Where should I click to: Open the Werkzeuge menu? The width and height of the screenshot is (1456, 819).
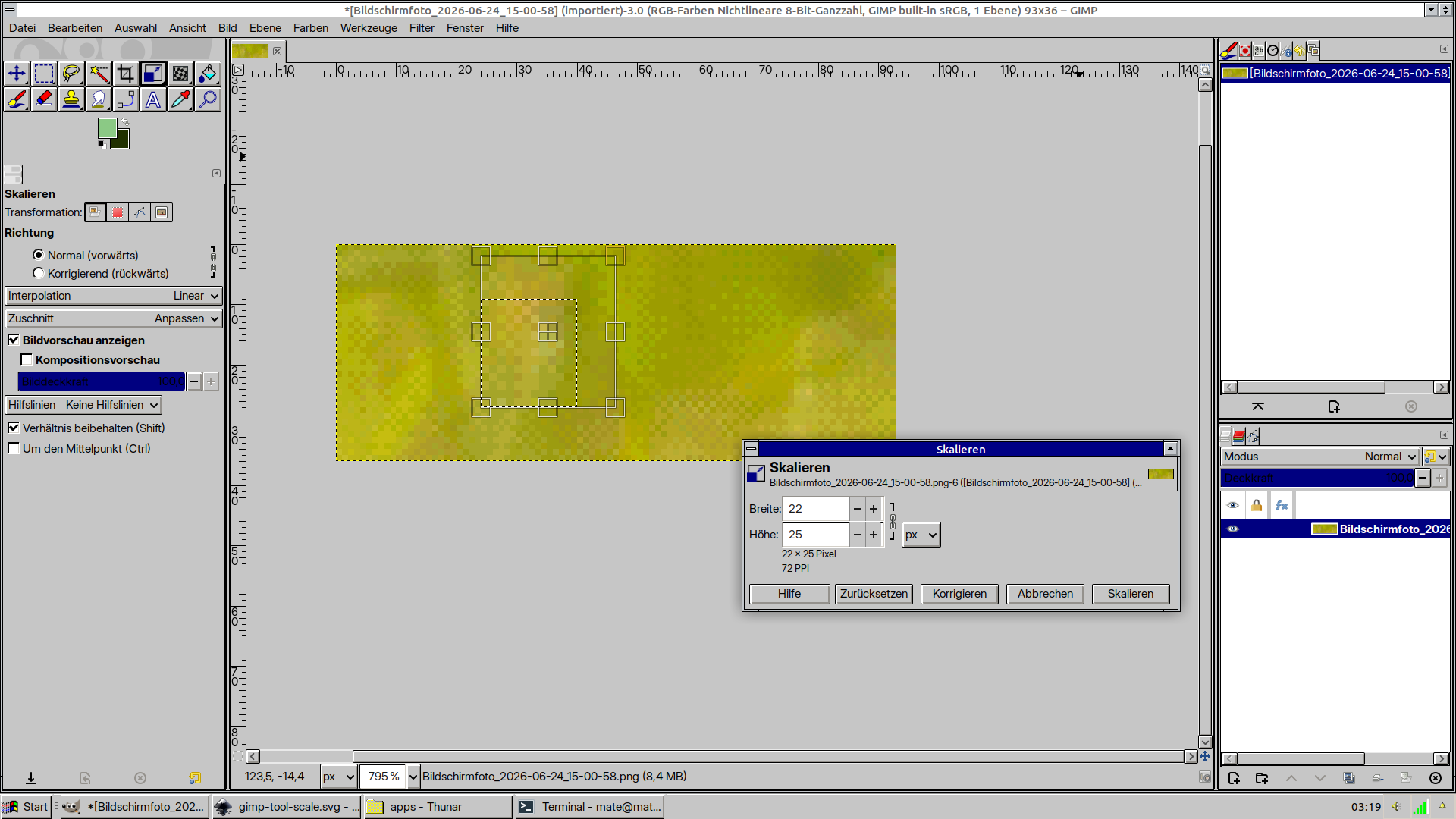point(369,28)
